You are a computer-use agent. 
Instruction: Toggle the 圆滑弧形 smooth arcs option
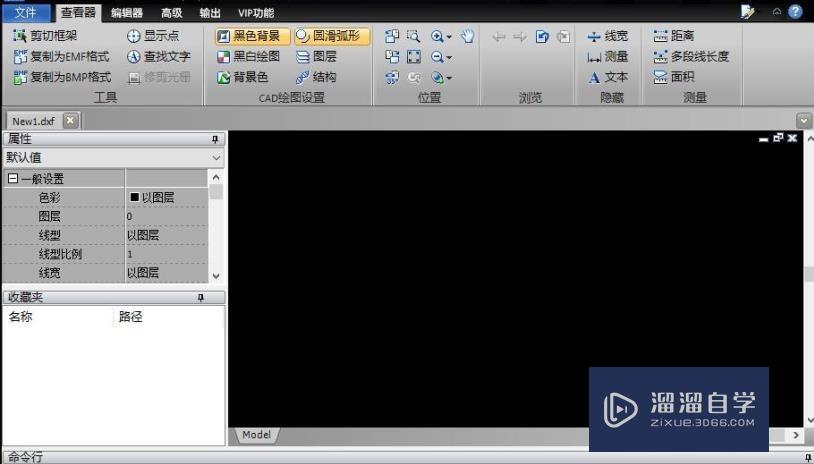pos(332,36)
